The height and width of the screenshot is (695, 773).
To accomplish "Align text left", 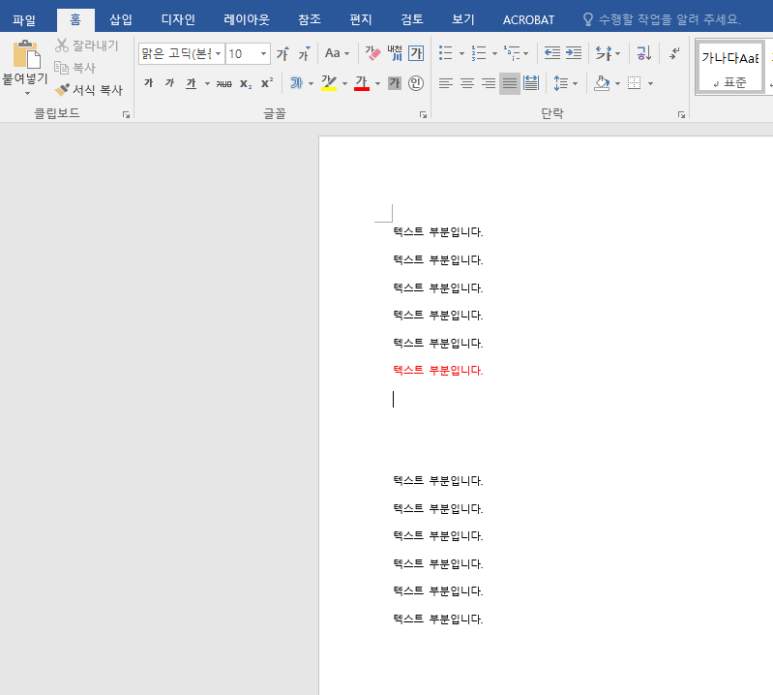I will pyautogui.click(x=446, y=83).
